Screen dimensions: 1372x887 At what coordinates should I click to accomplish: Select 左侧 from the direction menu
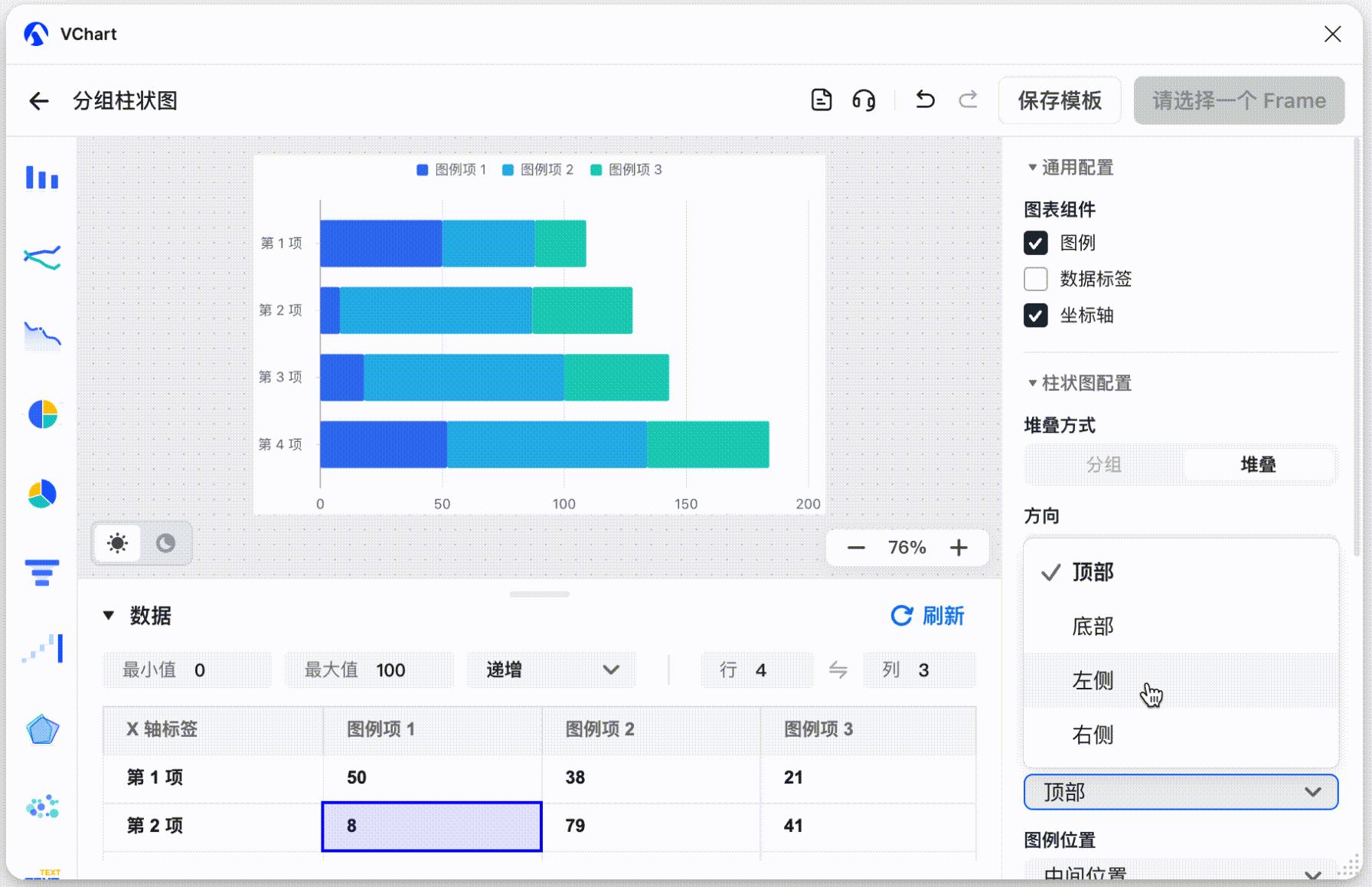pyautogui.click(x=1093, y=681)
